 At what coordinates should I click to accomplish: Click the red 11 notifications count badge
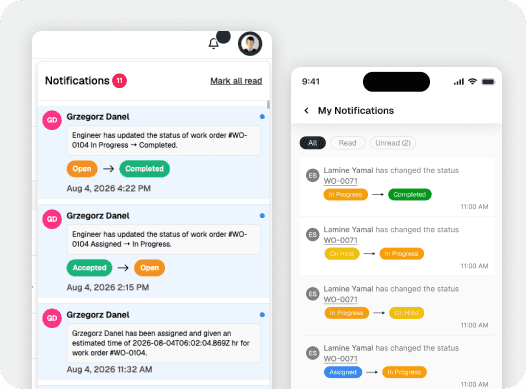[119, 80]
